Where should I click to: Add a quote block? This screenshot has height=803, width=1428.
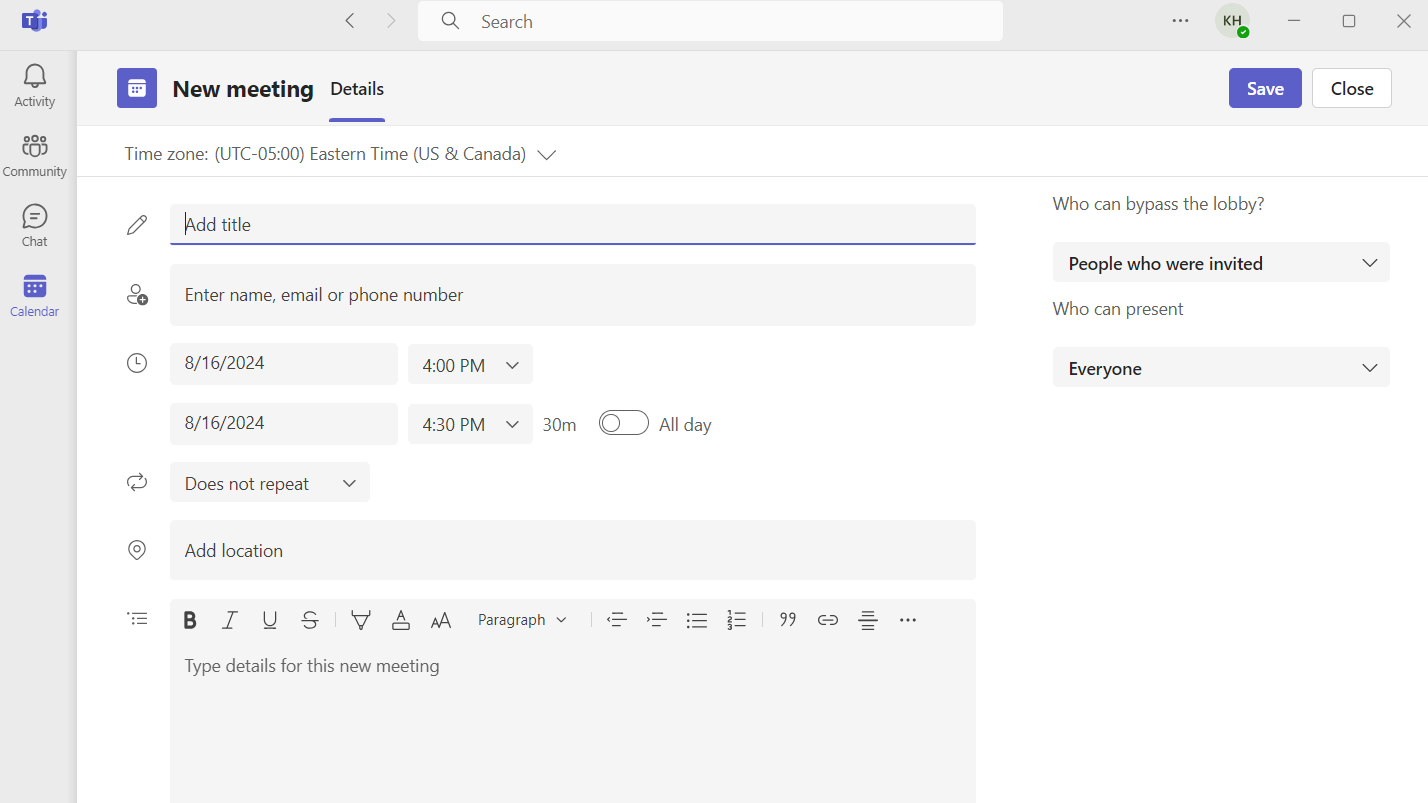[x=788, y=620]
